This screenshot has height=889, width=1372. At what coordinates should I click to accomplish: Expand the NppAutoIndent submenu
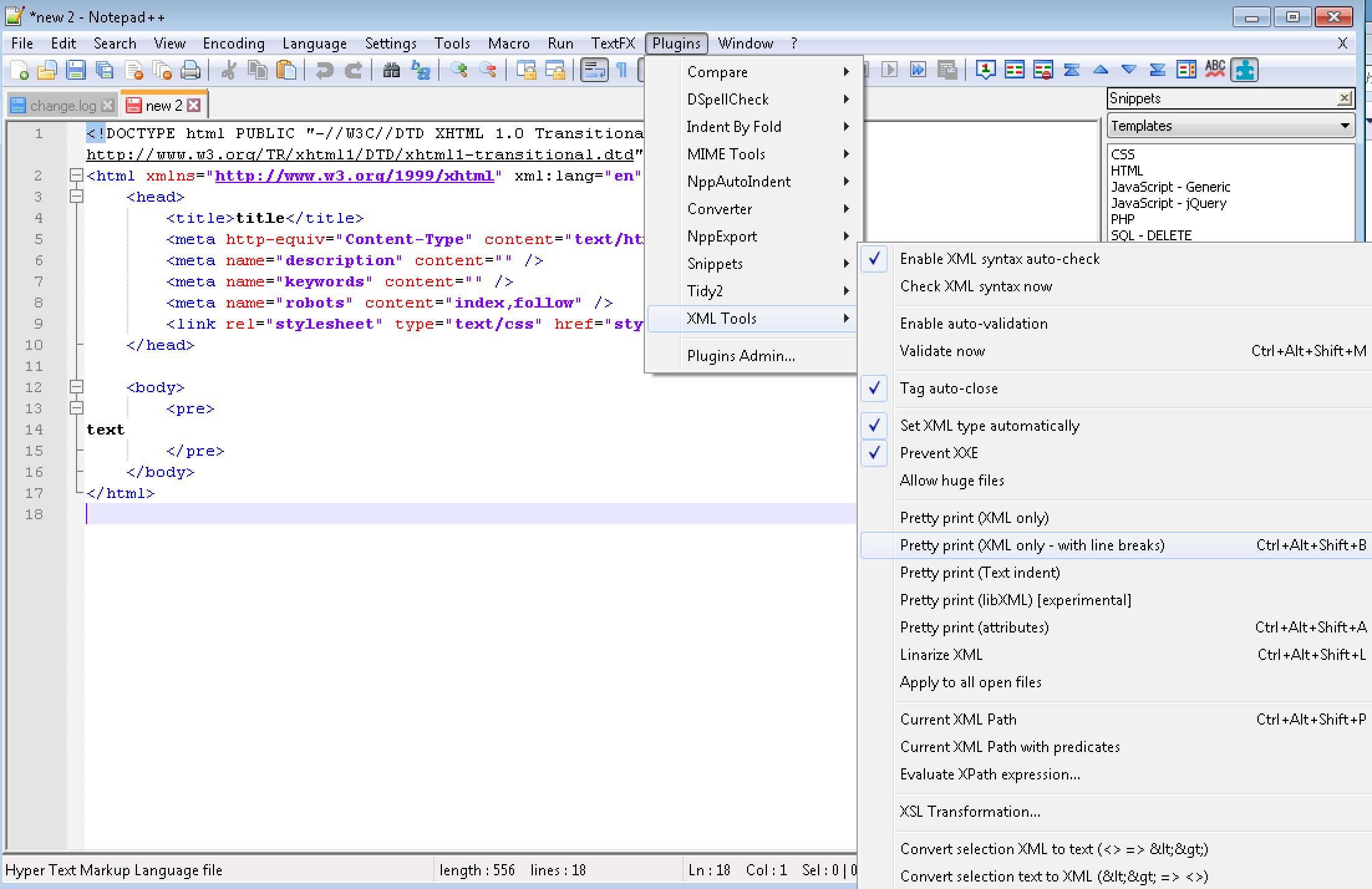tap(753, 182)
